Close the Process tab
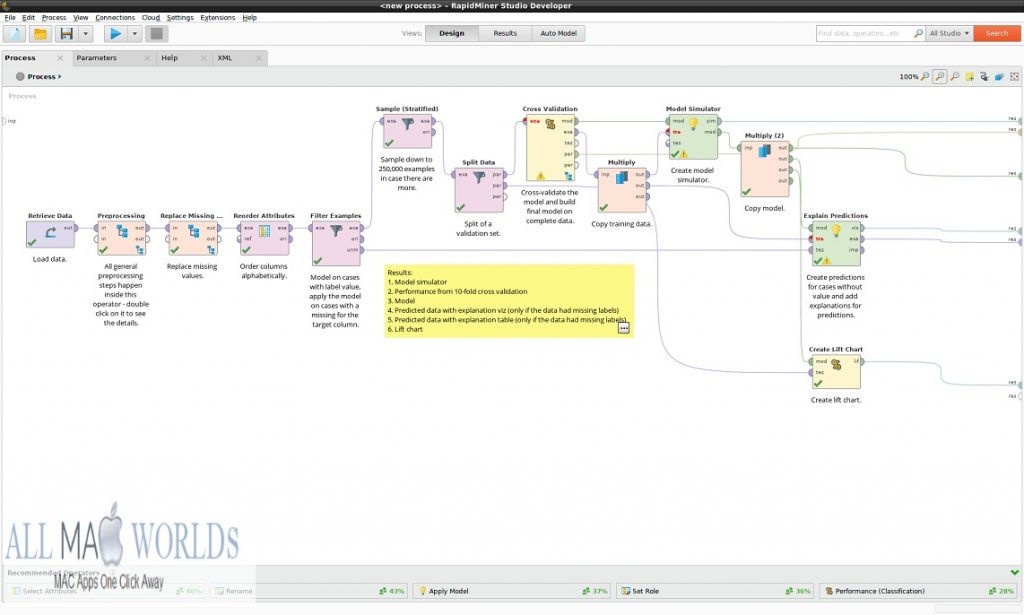Viewport: 1024px width, 615px height. (x=60, y=58)
